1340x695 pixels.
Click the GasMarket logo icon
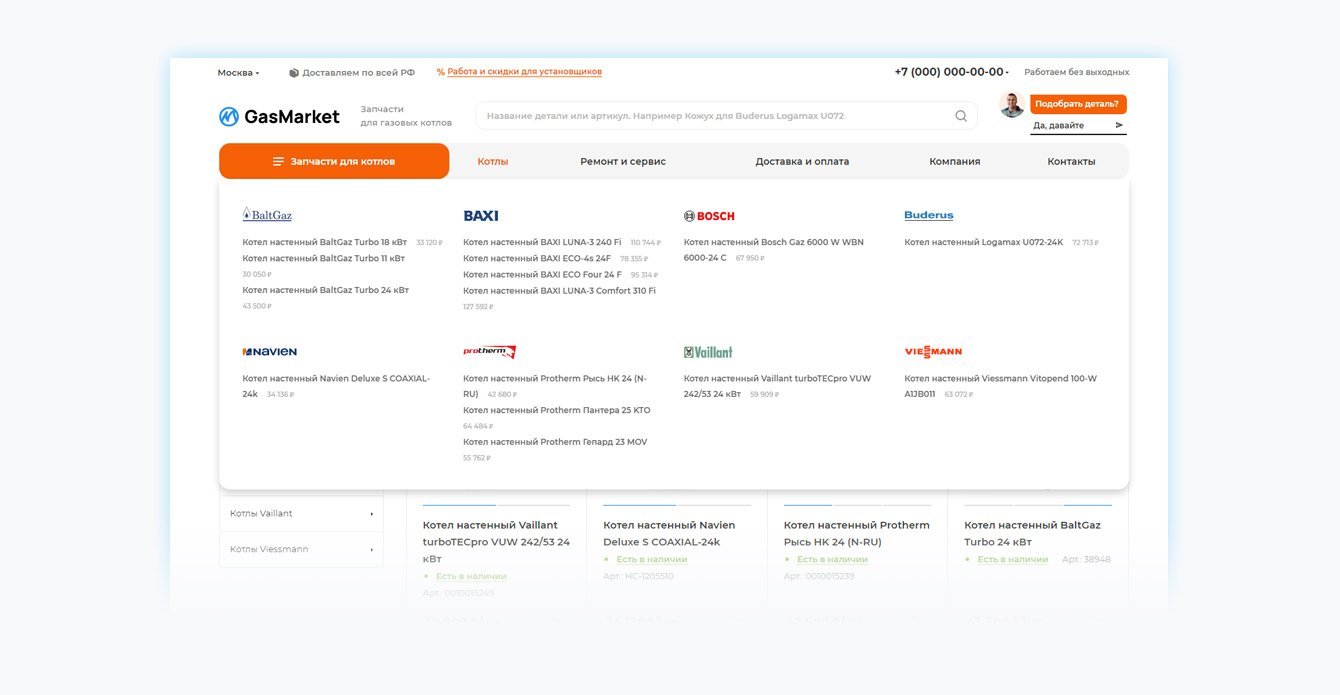pyautogui.click(x=229, y=117)
